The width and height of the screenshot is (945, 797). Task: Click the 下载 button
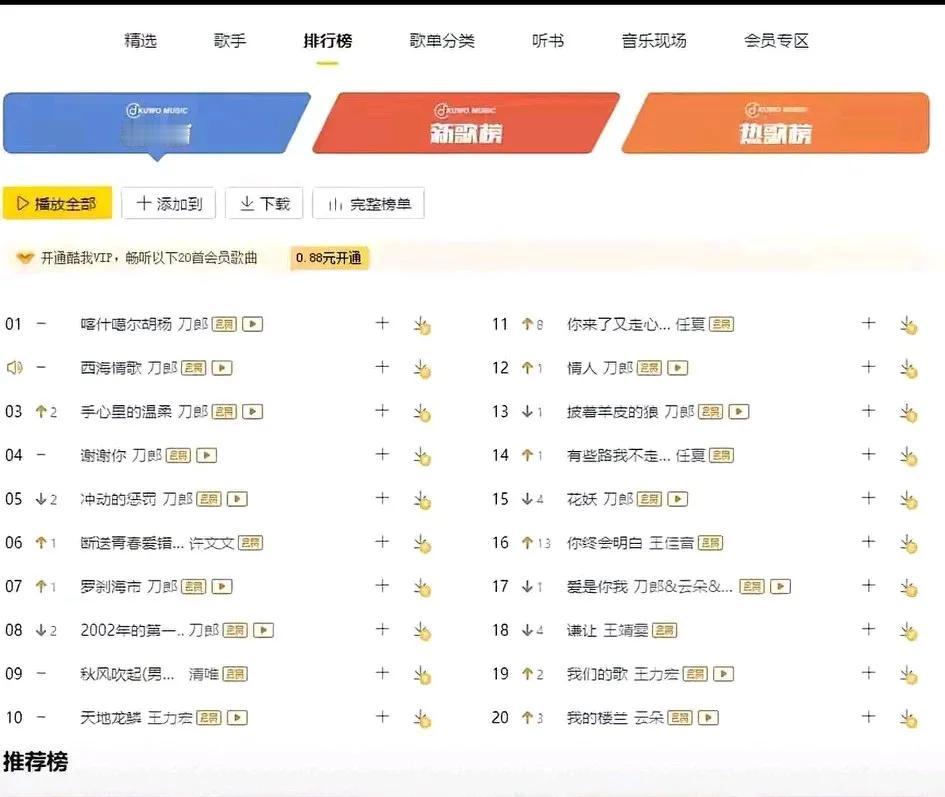click(x=265, y=203)
